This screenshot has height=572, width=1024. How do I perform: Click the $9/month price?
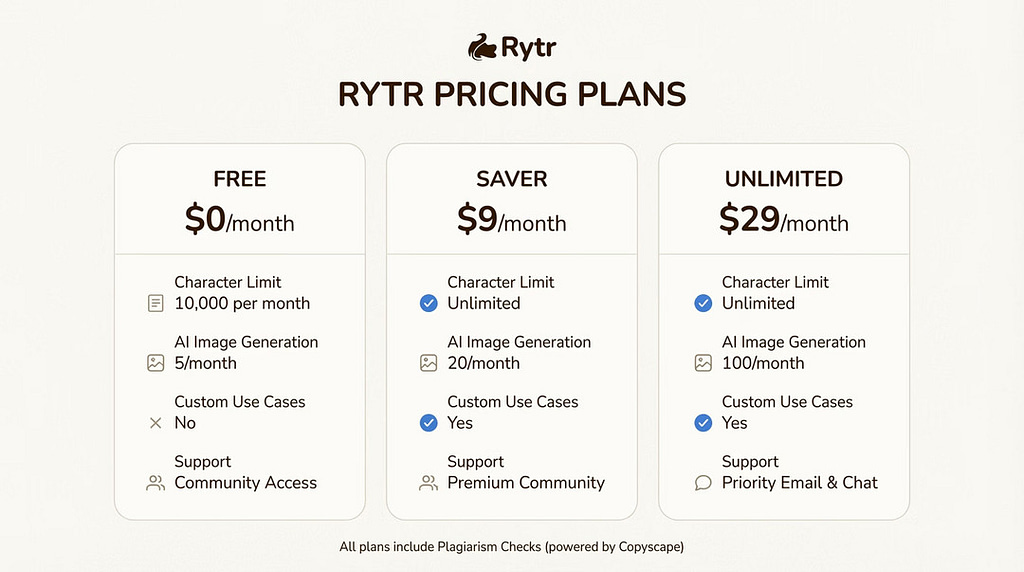pyautogui.click(x=512, y=219)
